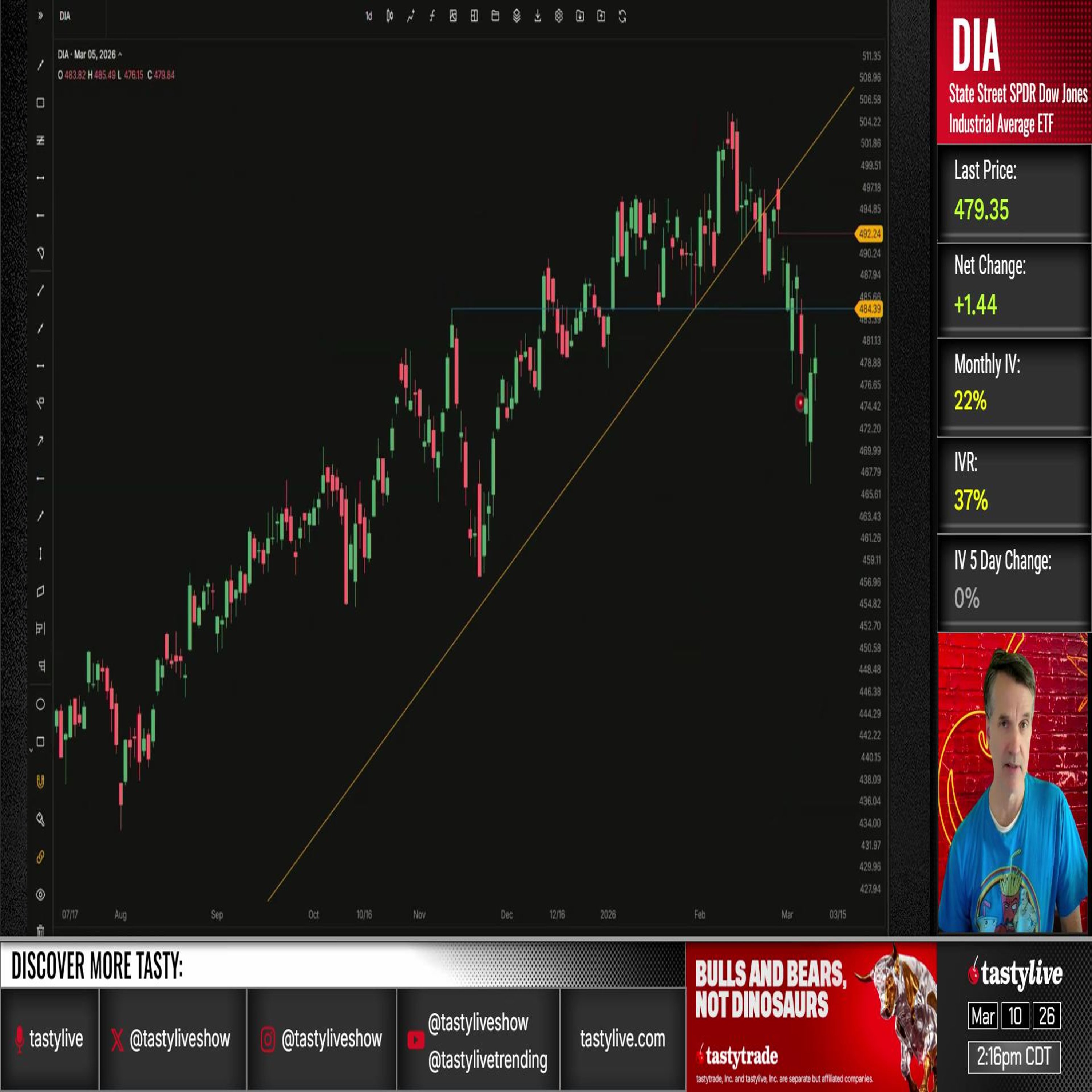Click the function (f) studies icon
1092x1092 pixels.
coord(432,16)
